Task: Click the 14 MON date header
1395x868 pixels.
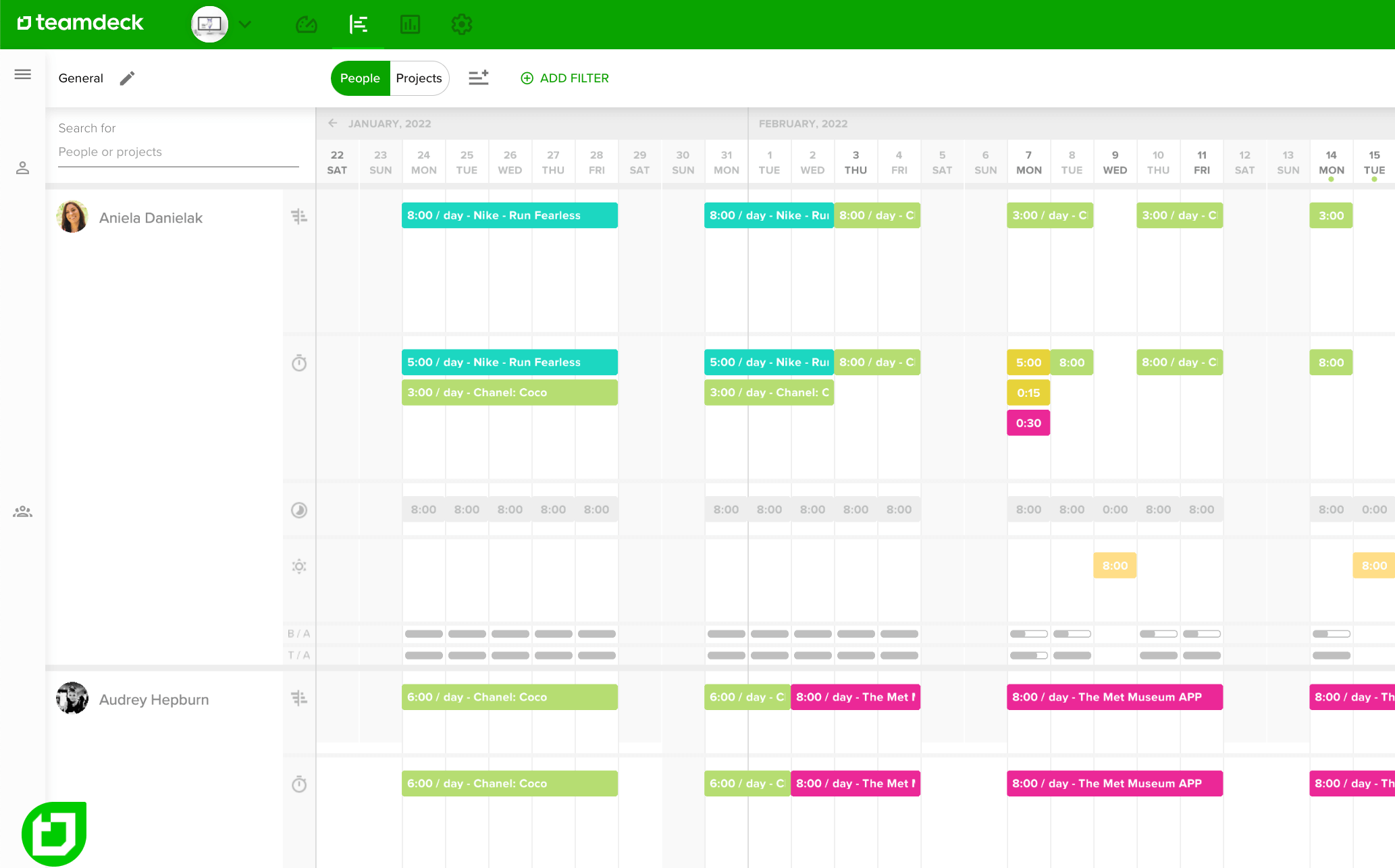Action: coord(1332,163)
